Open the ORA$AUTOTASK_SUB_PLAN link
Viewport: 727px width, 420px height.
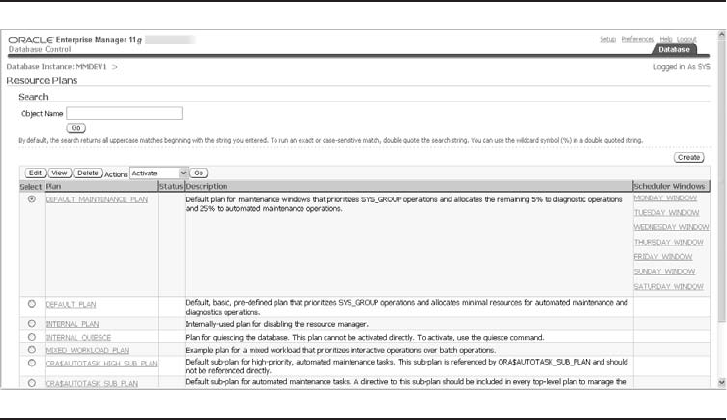pos(91,384)
